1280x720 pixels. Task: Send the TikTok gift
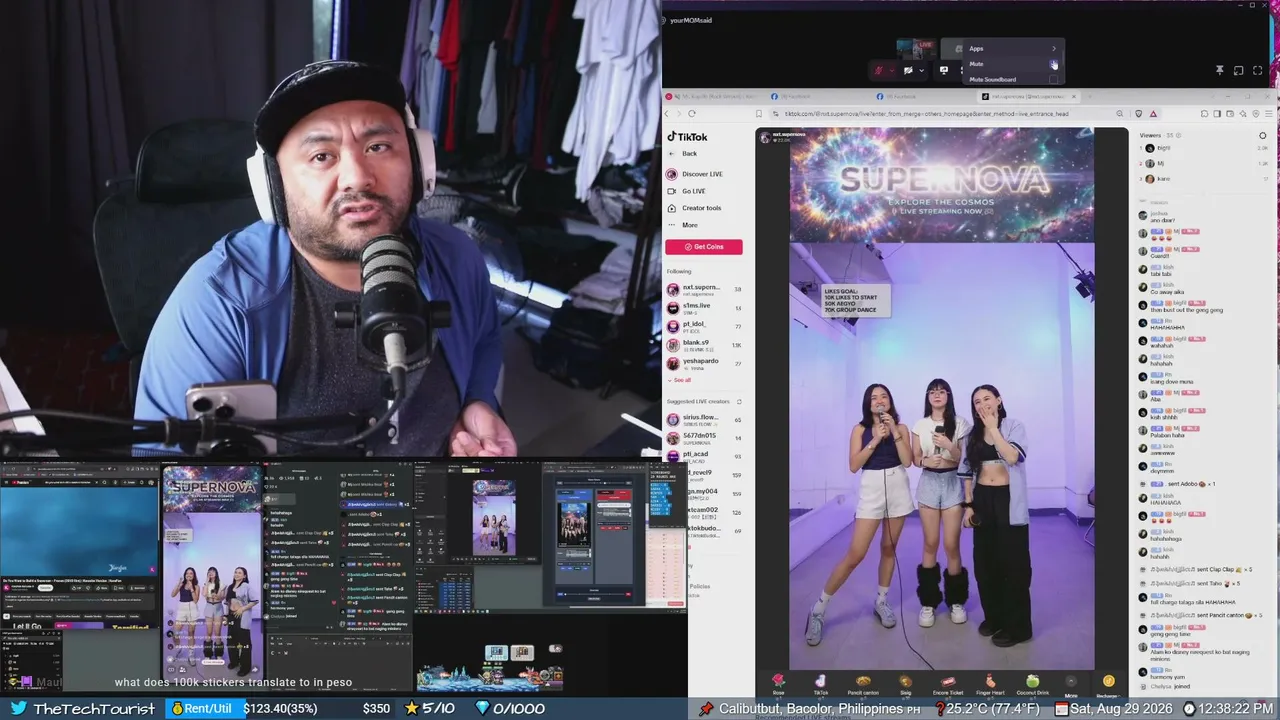(x=820, y=684)
